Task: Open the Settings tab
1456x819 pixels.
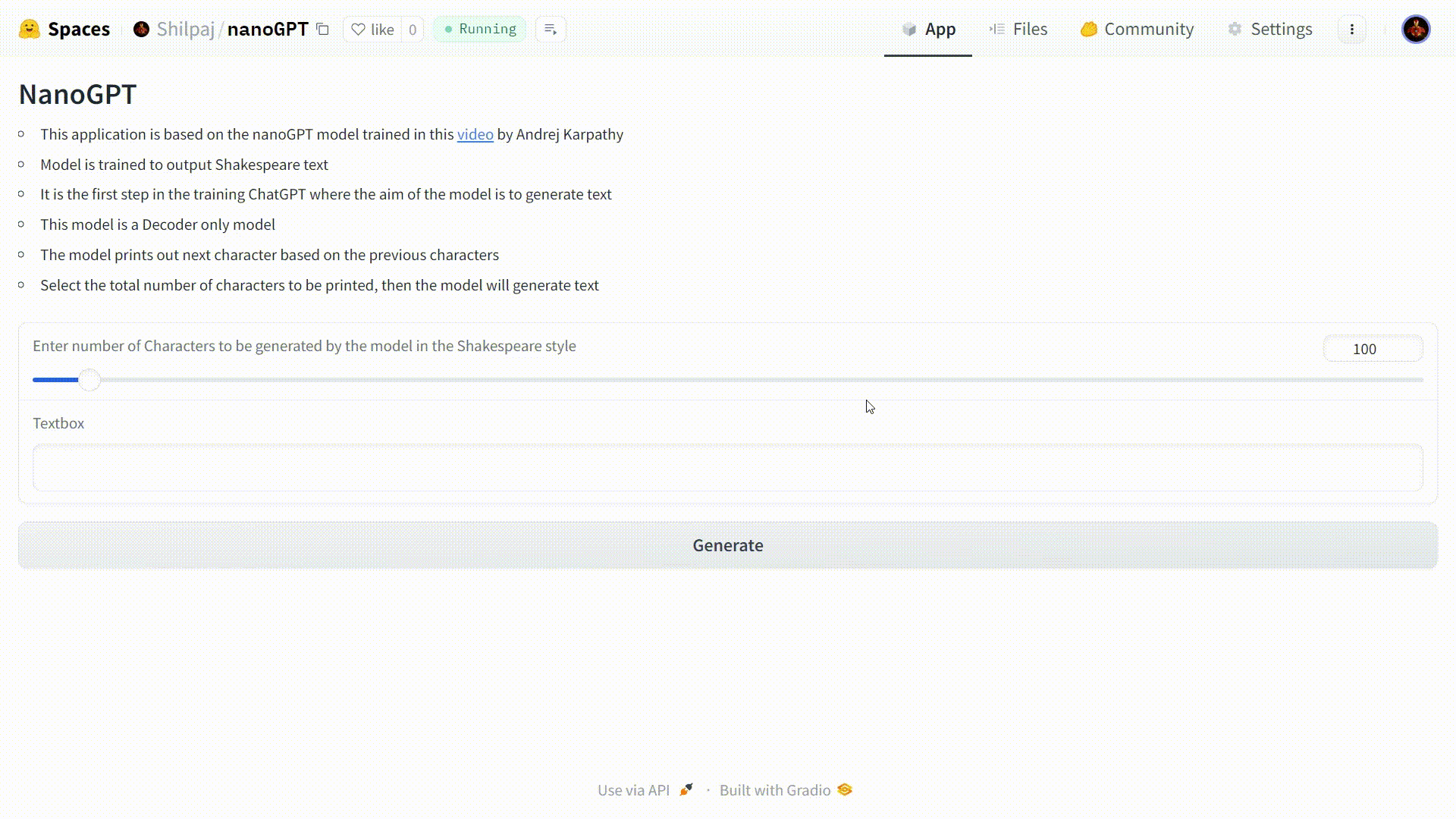Action: click(x=1270, y=29)
